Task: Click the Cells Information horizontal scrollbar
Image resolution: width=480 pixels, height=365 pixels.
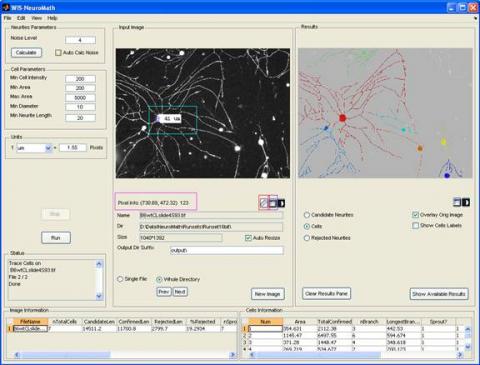Action: [355, 355]
